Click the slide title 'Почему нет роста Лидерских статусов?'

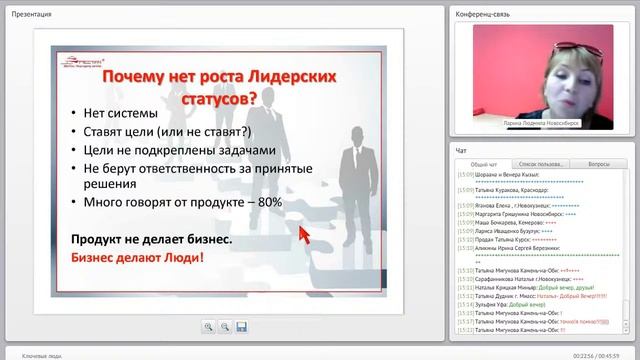[219, 87]
